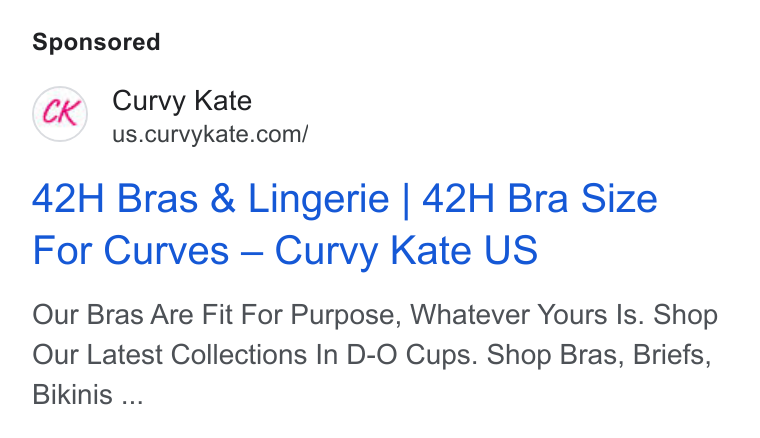Click the Sponsored label

click(x=96, y=42)
